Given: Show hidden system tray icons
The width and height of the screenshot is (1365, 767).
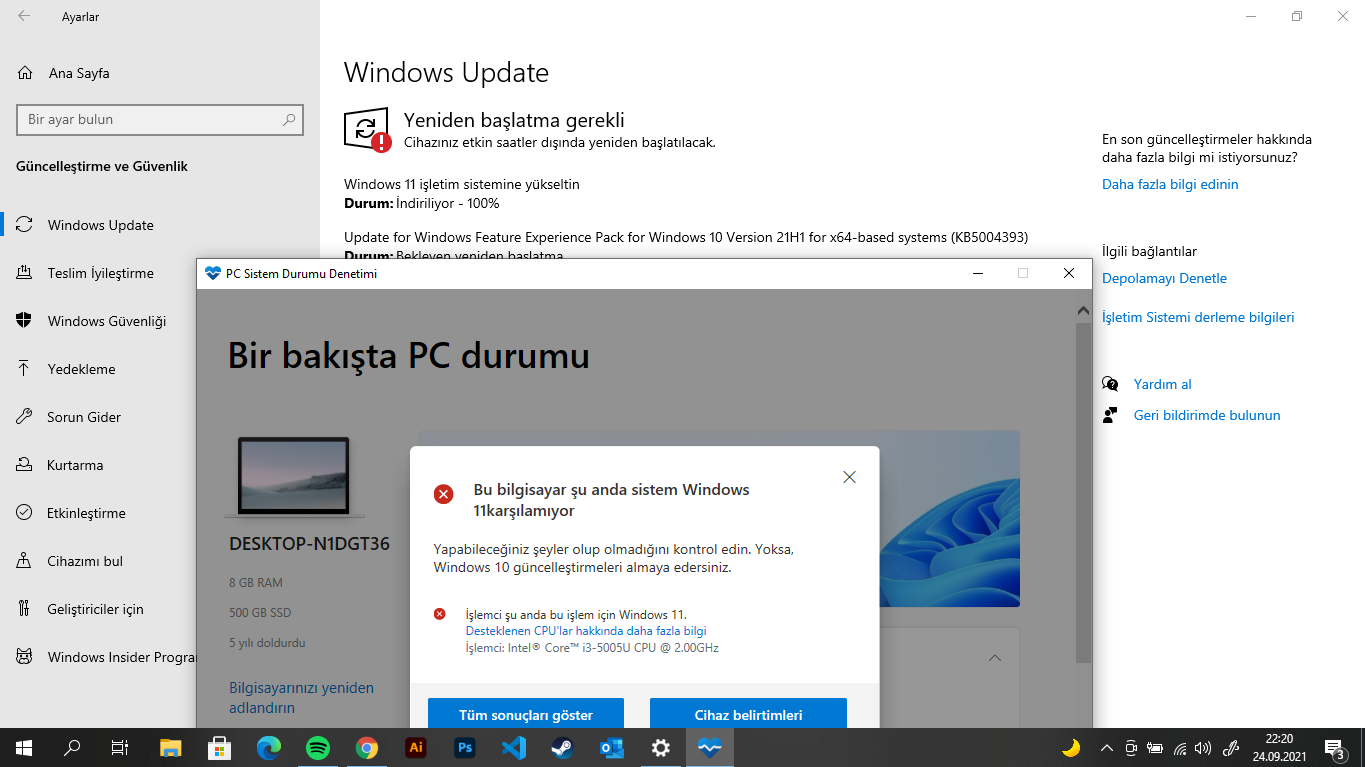Looking at the screenshot, I should (1107, 747).
